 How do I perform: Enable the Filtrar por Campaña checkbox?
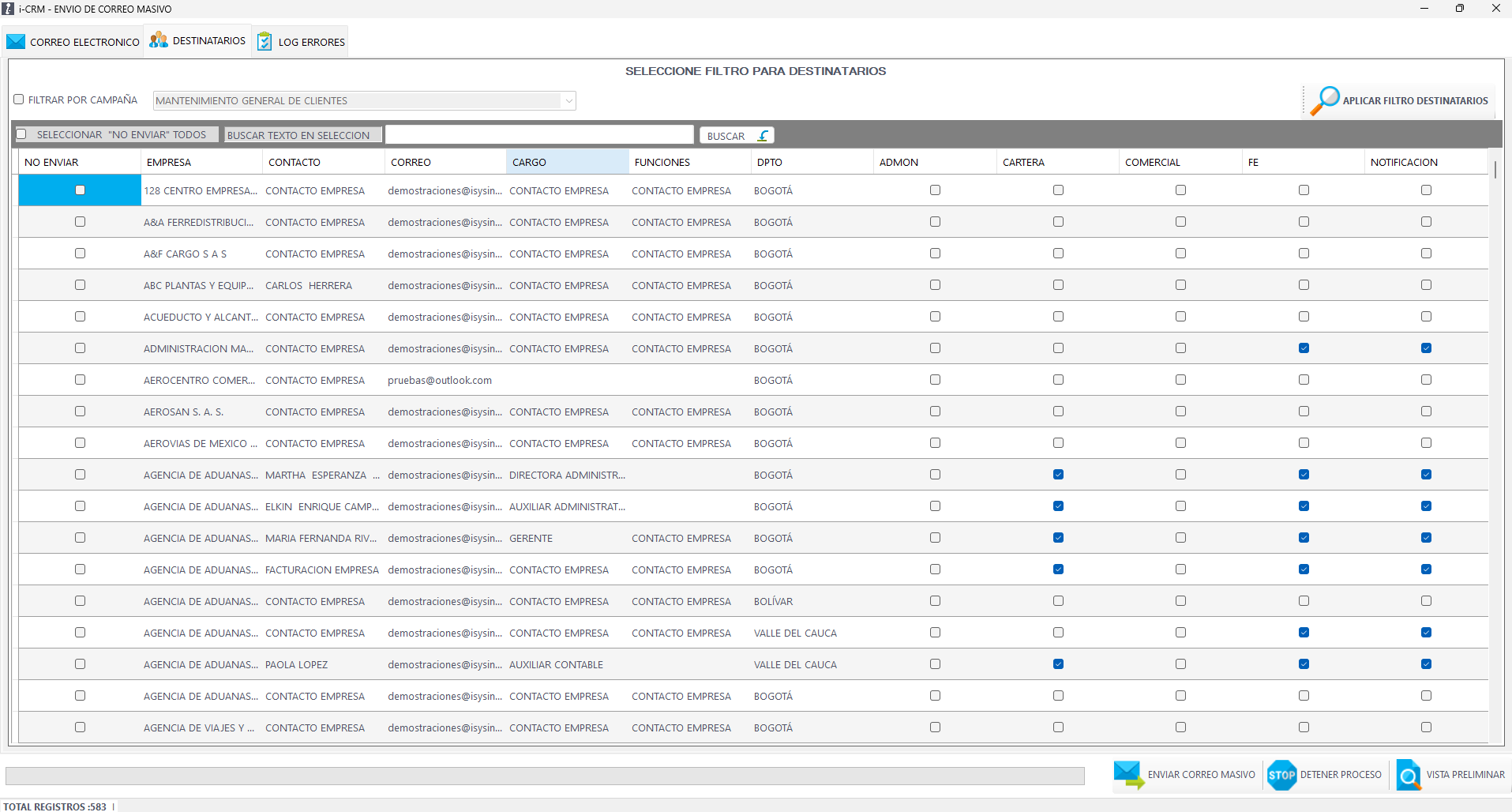[x=19, y=100]
